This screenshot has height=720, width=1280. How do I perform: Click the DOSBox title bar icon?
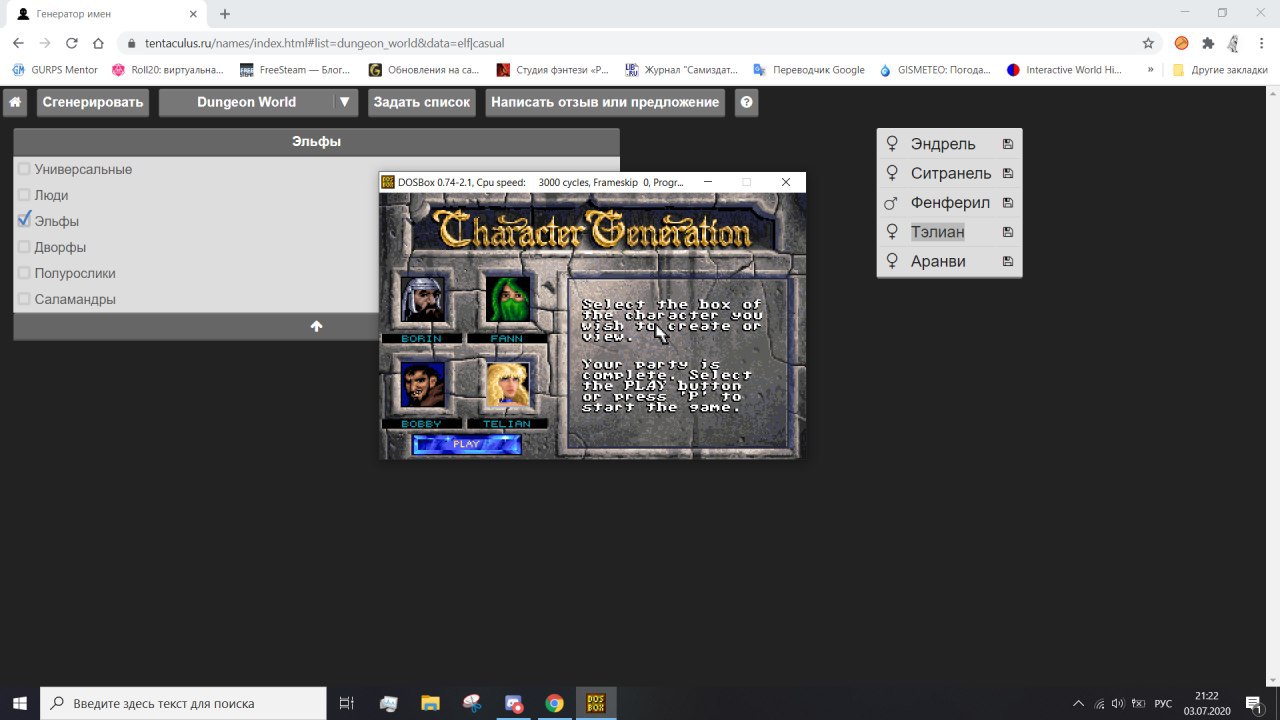[388, 182]
